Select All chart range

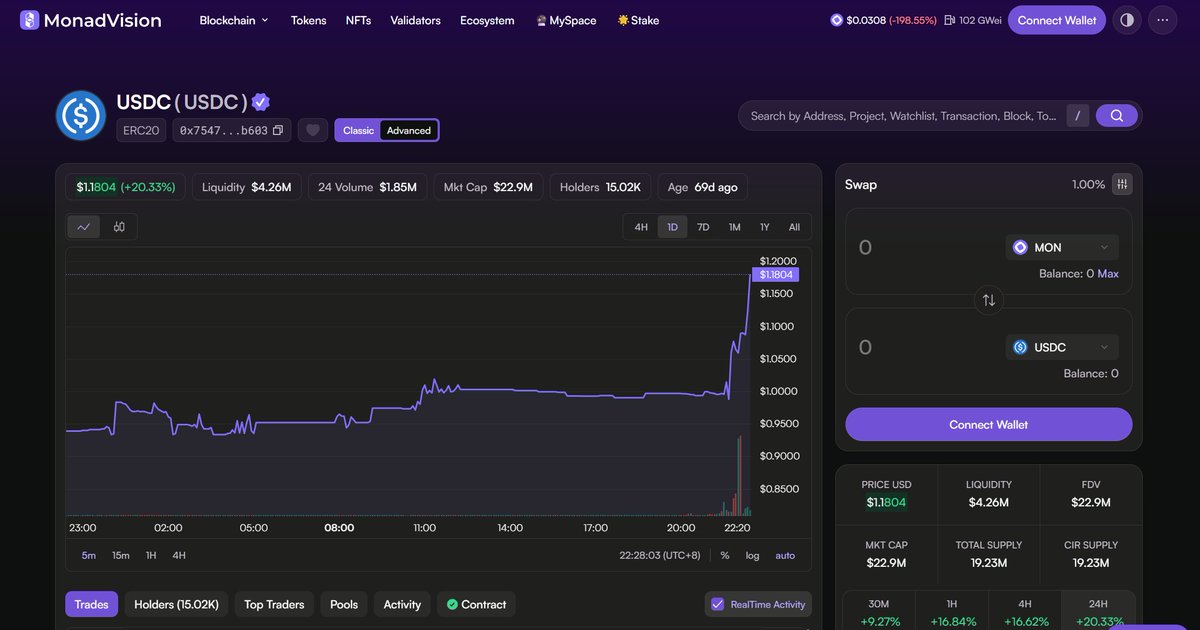[794, 227]
